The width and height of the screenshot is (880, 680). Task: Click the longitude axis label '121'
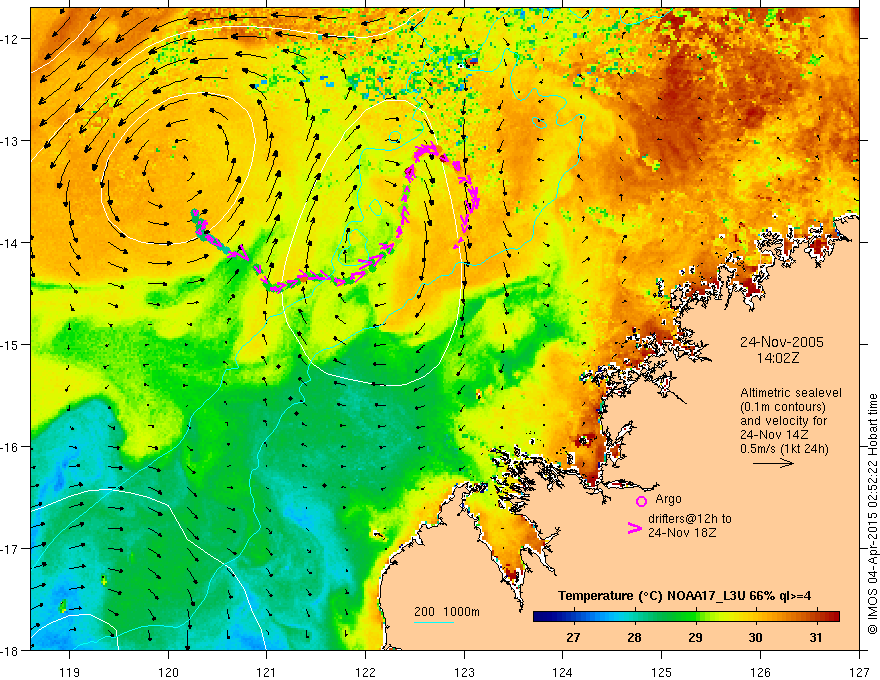[x=267, y=673]
